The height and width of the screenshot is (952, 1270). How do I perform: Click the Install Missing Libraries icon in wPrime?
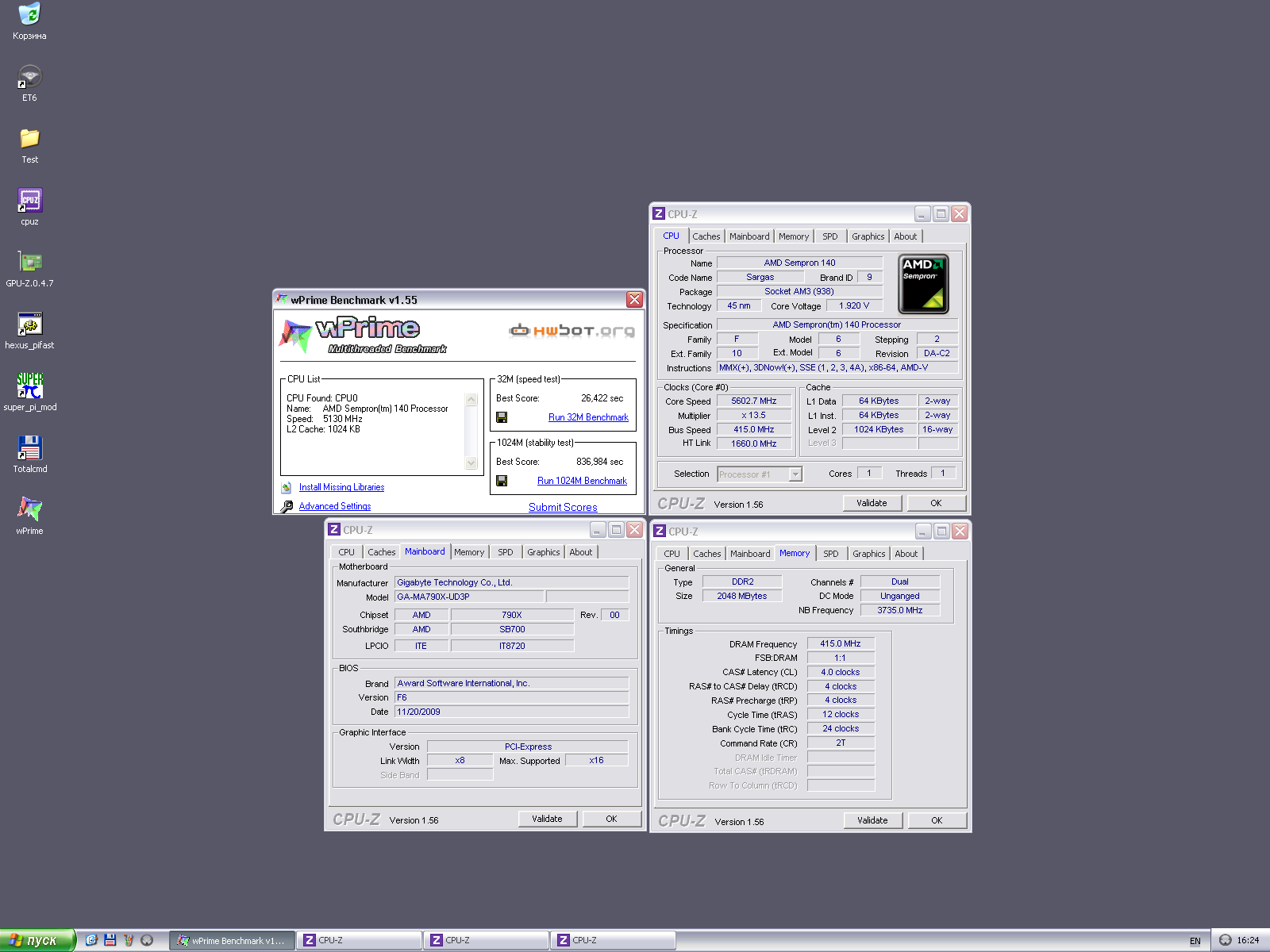coord(287,487)
